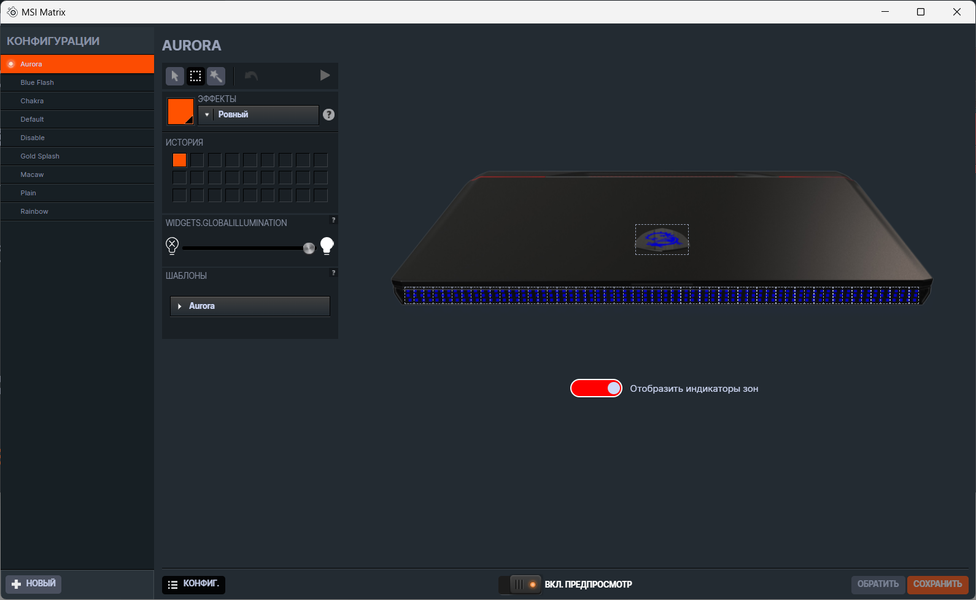Open the Конфиг. list button
The image size is (976, 600).
[x=194, y=584]
